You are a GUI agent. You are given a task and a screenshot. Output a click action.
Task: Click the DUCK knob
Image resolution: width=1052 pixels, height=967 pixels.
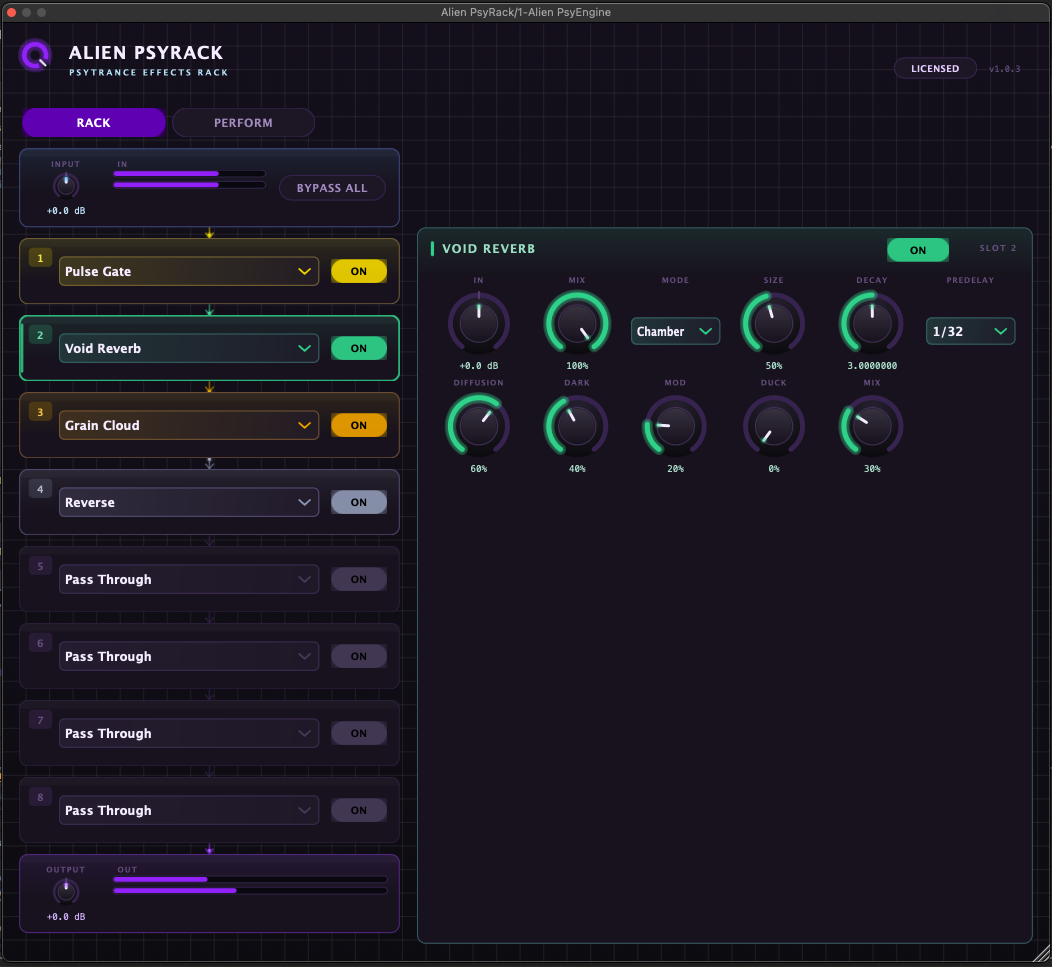[x=774, y=426]
